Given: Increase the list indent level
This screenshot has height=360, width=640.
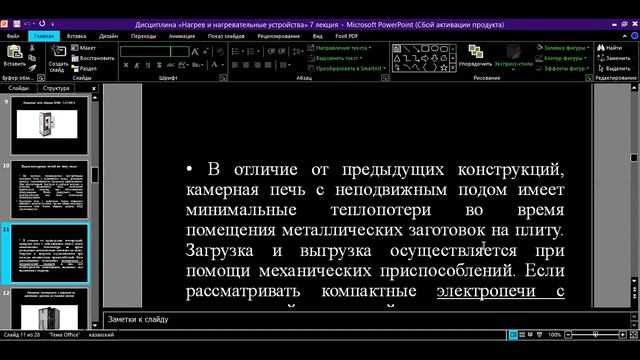Looking at the screenshot, I should pyautogui.click(x=282, y=51).
